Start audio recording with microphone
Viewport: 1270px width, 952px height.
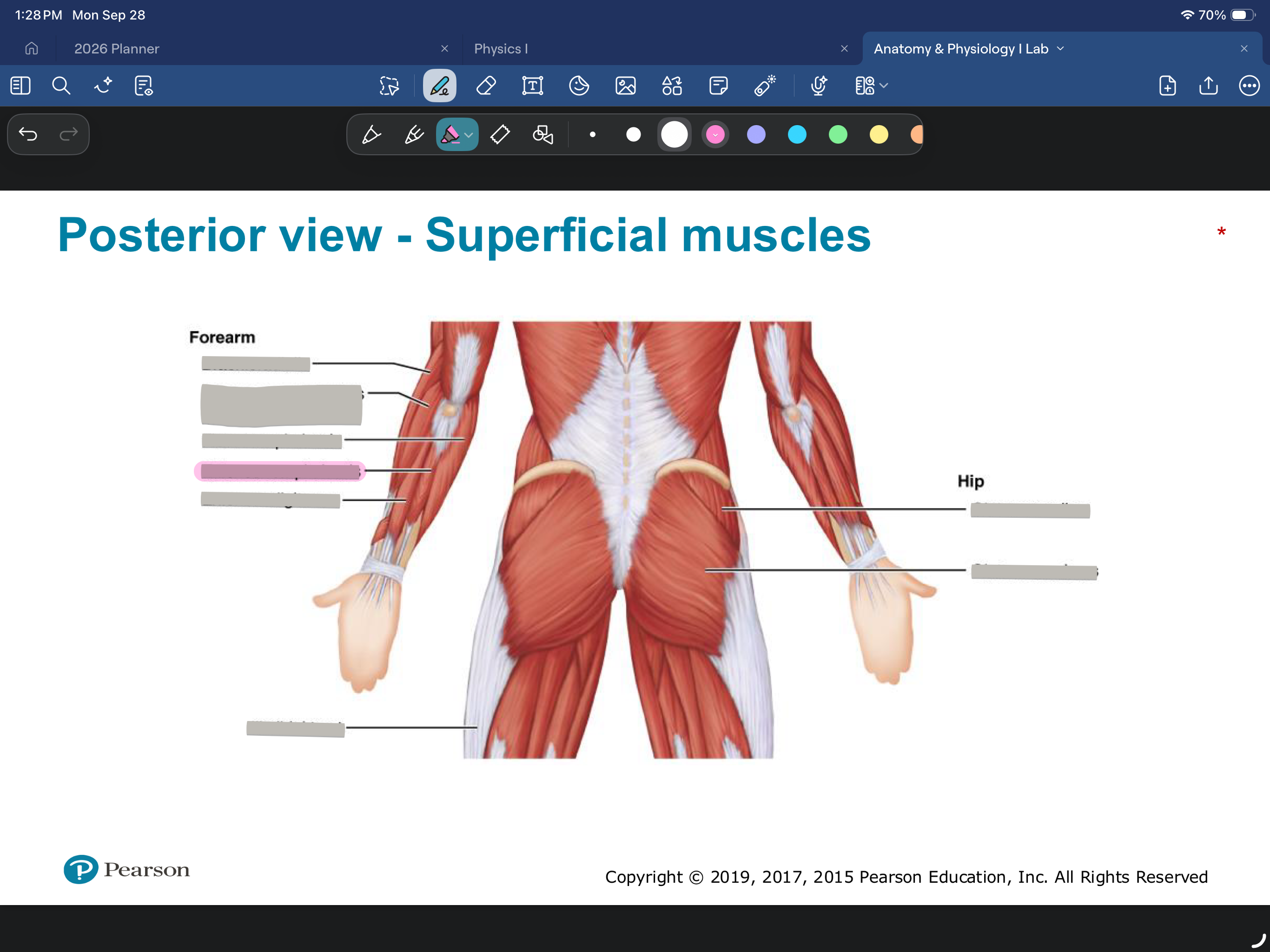(819, 86)
